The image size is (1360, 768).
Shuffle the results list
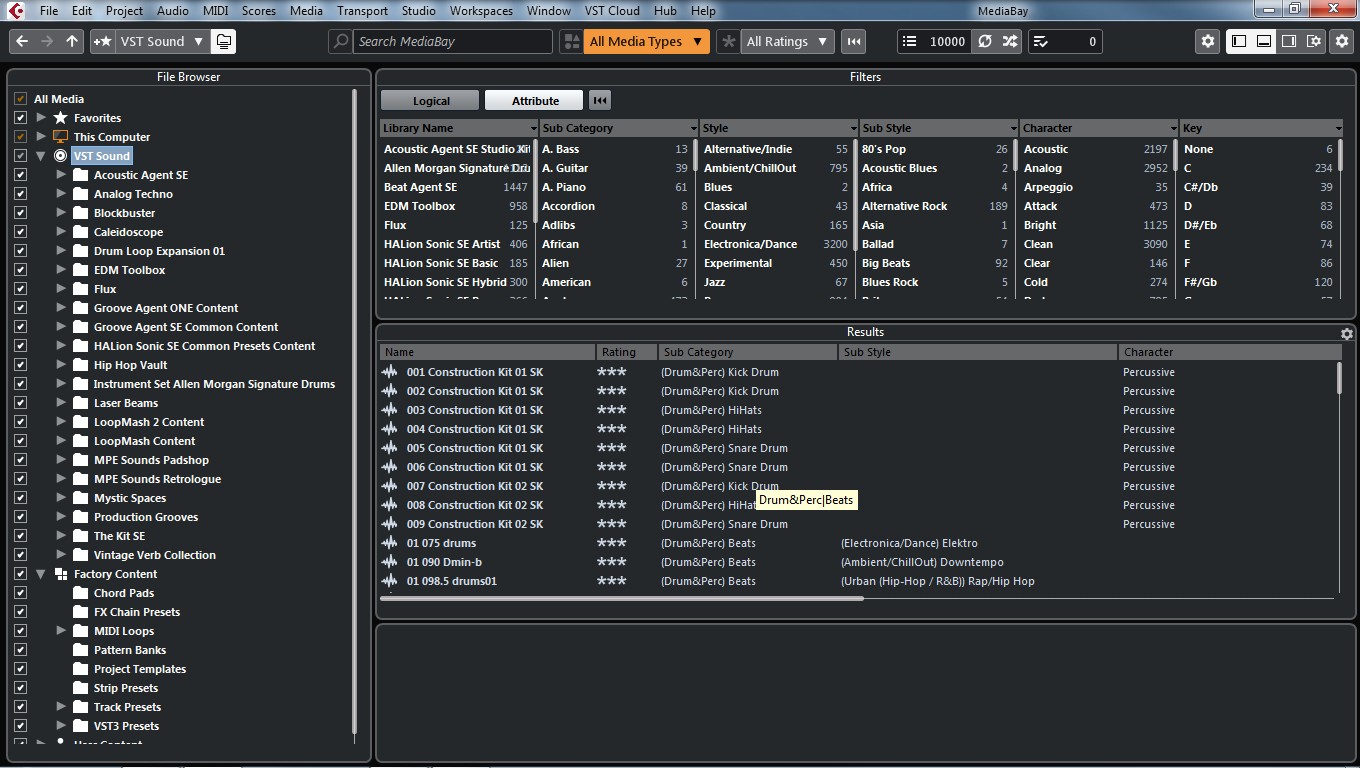pyautogui.click(x=1010, y=41)
